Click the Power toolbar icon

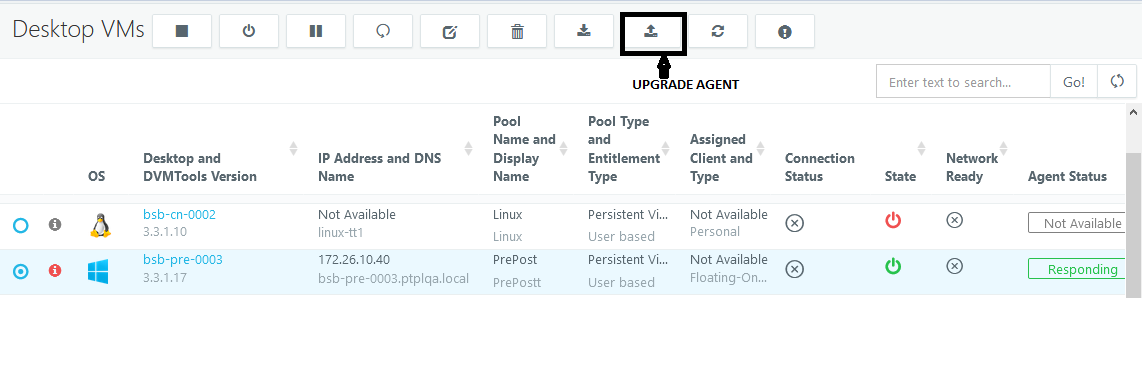[x=249, y=31]
